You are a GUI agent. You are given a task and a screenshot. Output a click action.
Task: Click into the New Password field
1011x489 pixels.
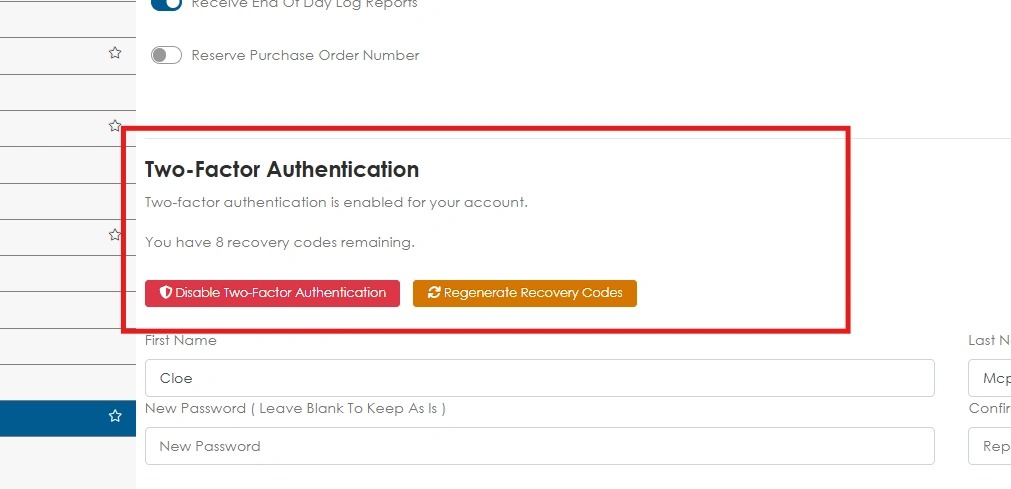[540, 446]
